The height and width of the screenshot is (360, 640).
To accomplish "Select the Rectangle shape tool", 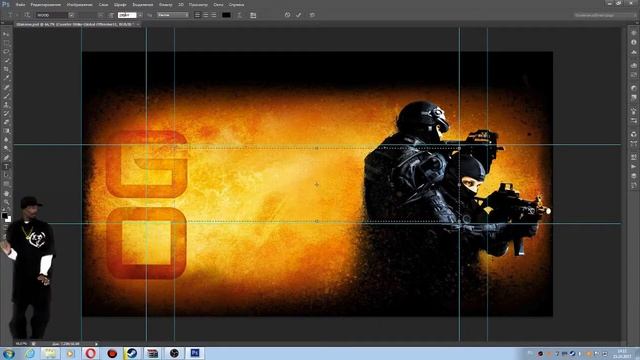I will pyautogui.click(x=7, y=184).
